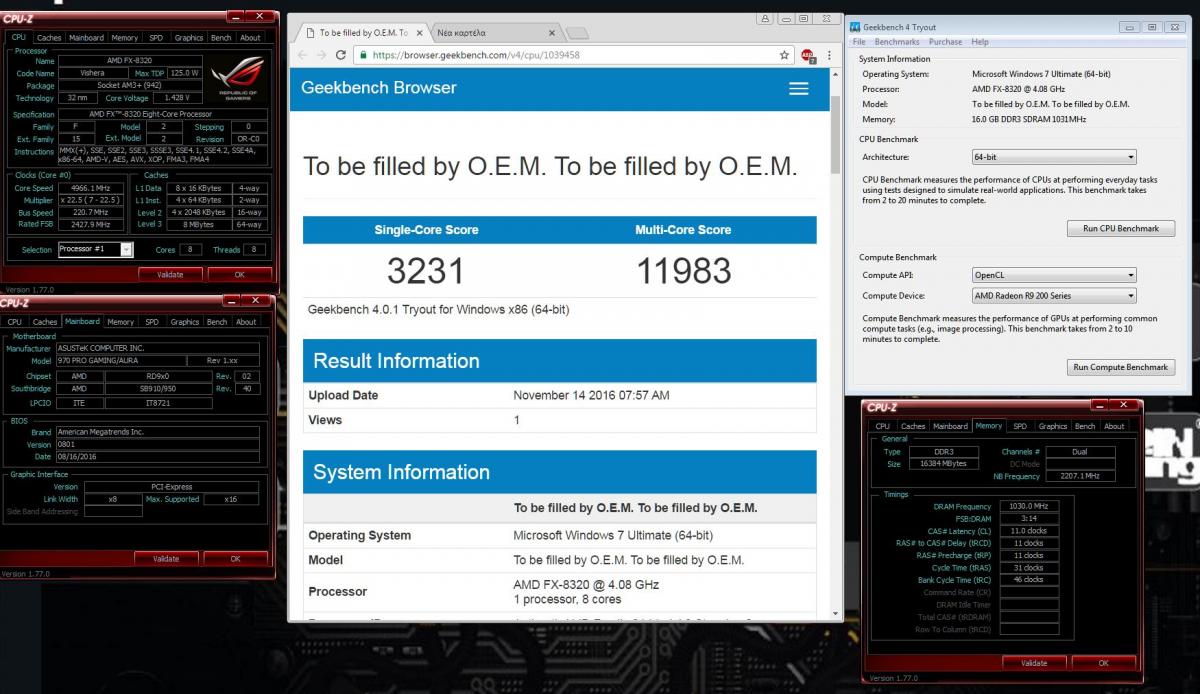Click the 'Geekbench Browser' header link

pyautogui.click(x=379, y=88)
